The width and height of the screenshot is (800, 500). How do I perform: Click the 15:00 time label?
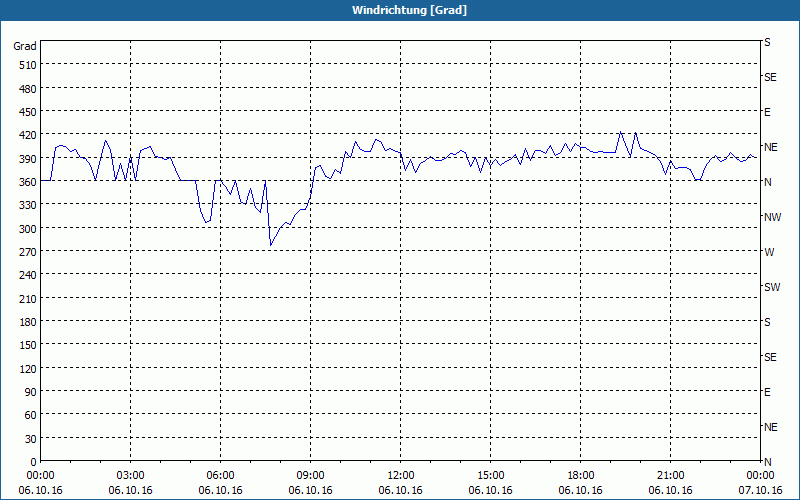click(x=490, y=476)
